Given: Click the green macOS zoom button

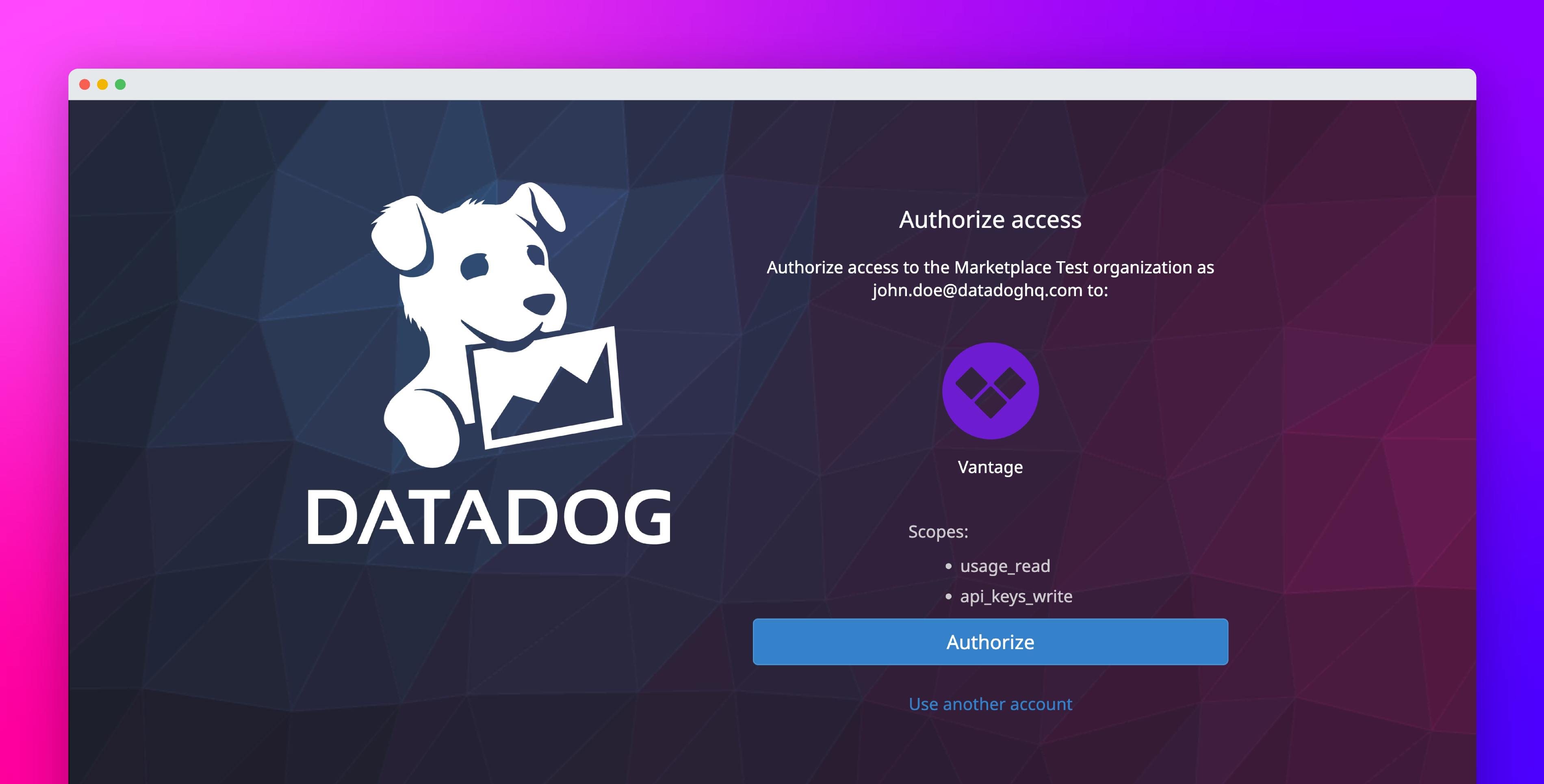Looking at the screenshot, I should tap(121, 85).
